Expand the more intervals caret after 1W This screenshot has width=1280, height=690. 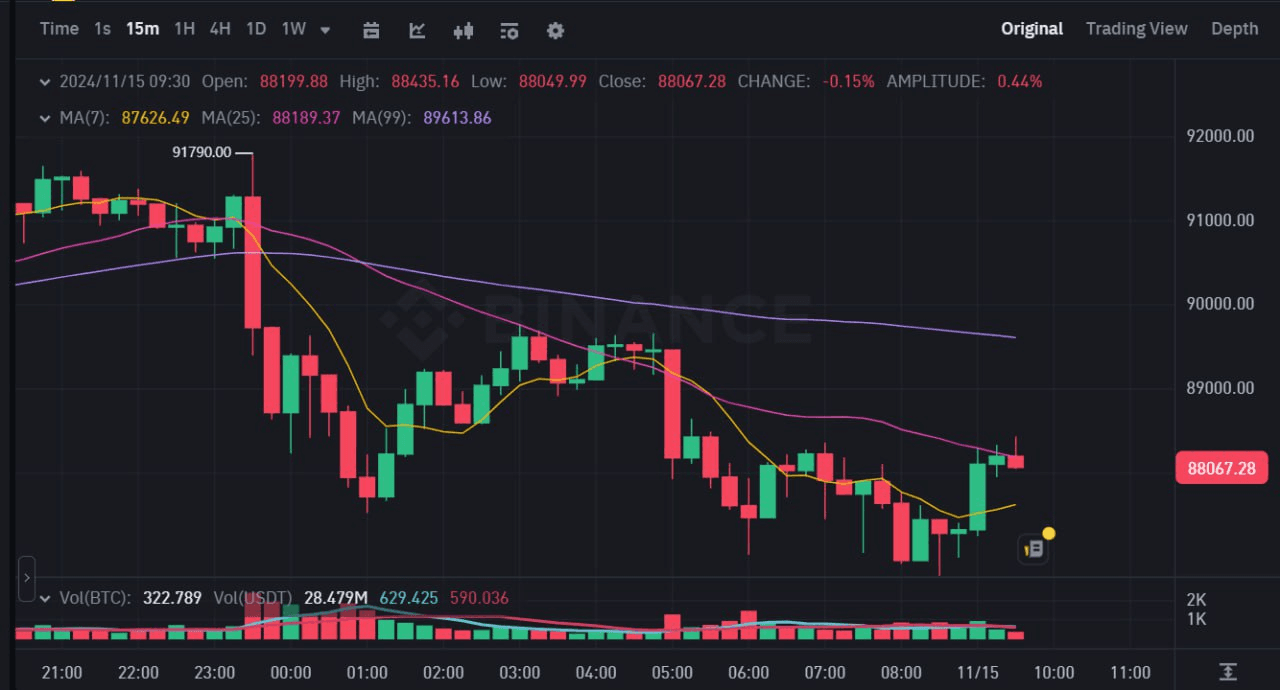pos(325,30)
